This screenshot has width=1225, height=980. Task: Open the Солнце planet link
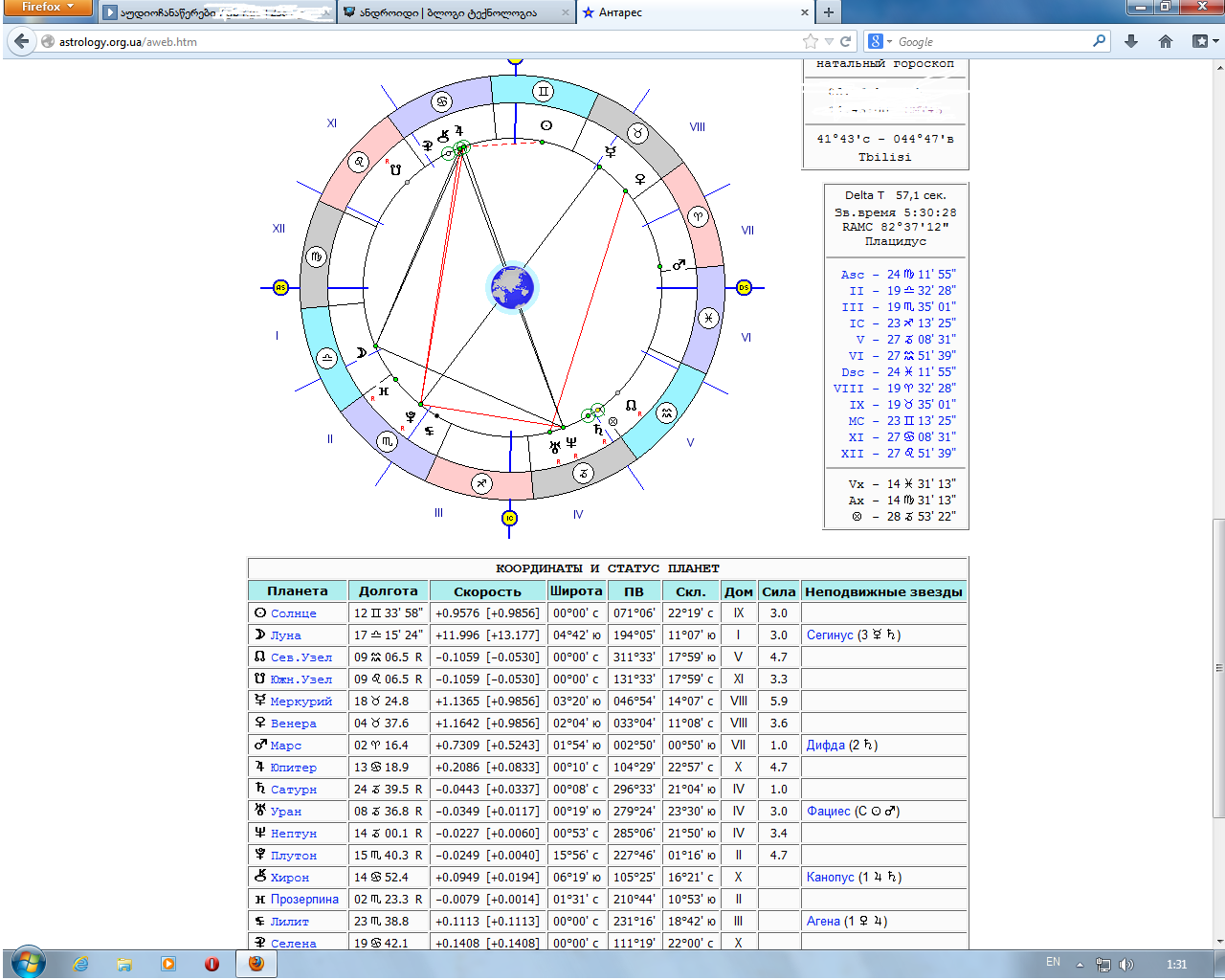pos(293,613)
